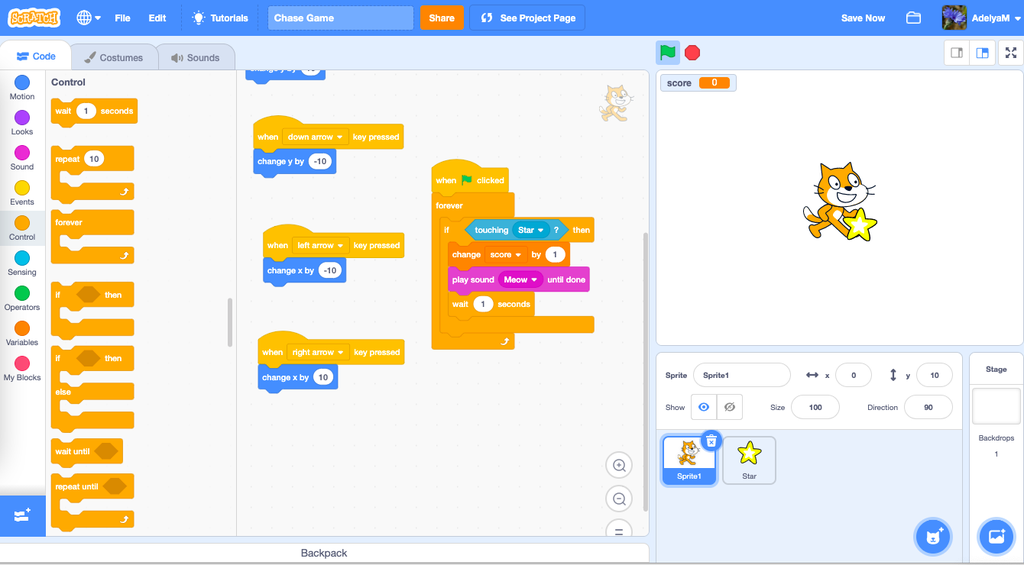Open the down arrow key dropdown
This screenshot has height=565, width=1024.
tap(315, 137)
